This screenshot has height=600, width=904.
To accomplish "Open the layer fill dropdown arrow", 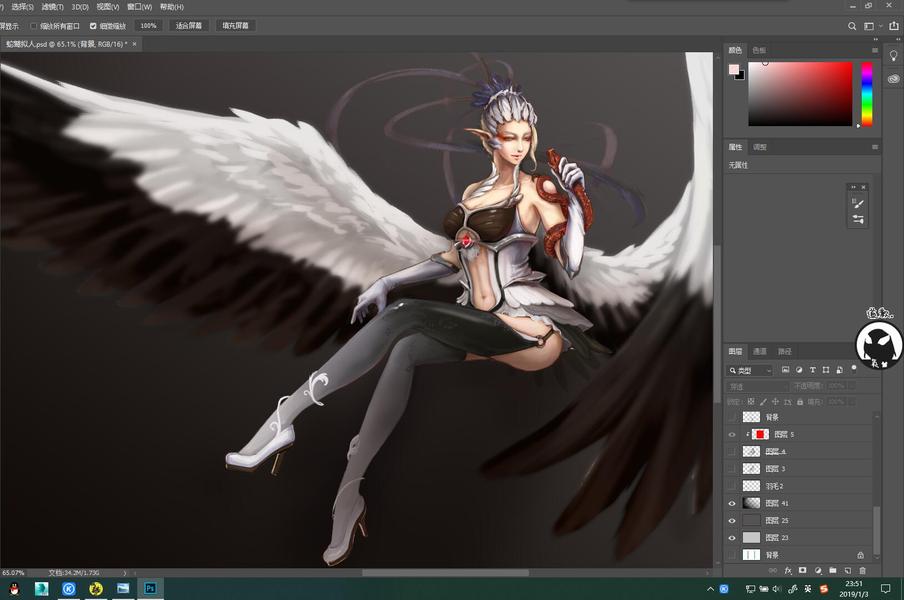I will coord(851,402).
